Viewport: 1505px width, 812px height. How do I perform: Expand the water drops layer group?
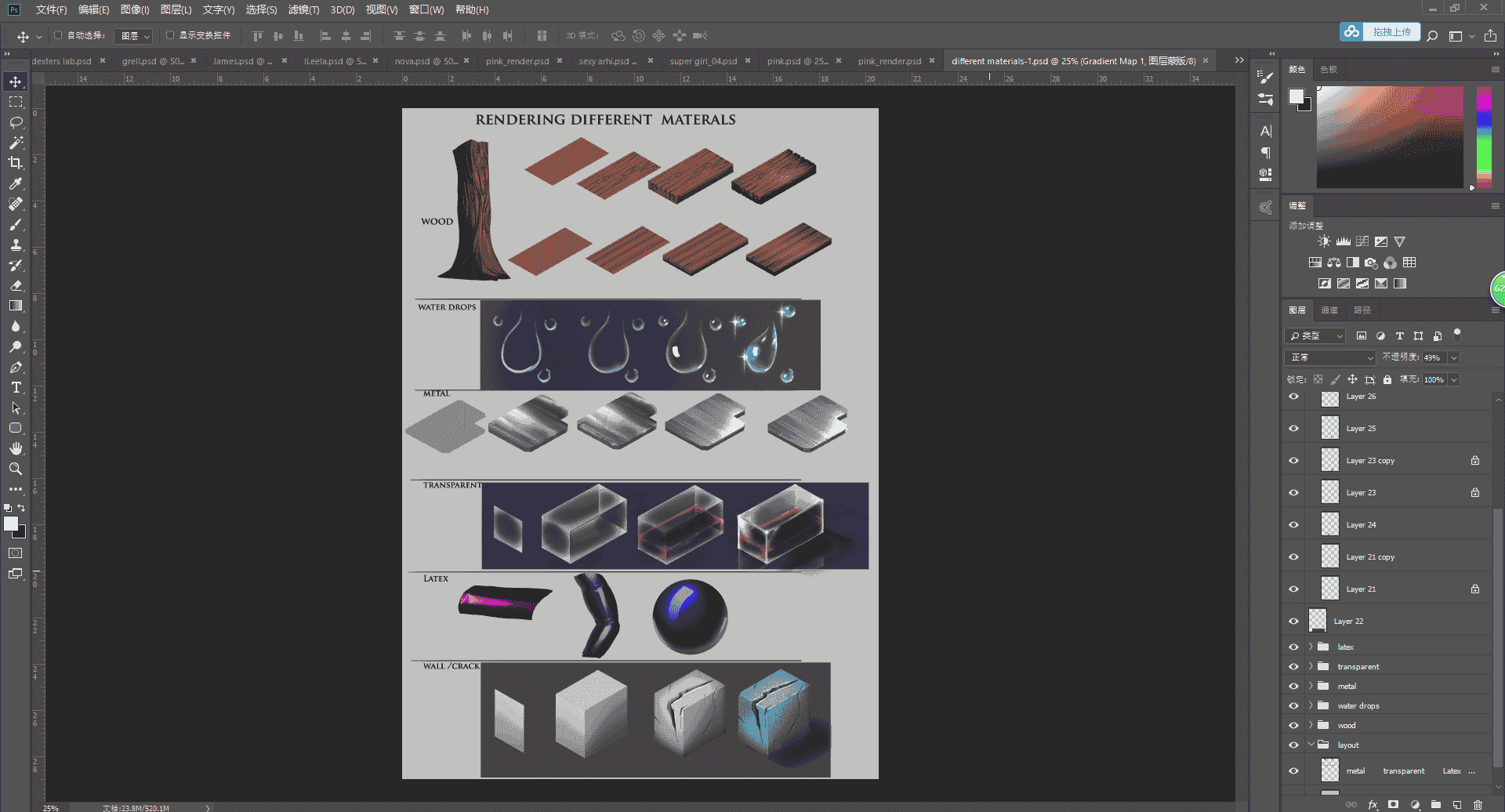pos(1311,705)
